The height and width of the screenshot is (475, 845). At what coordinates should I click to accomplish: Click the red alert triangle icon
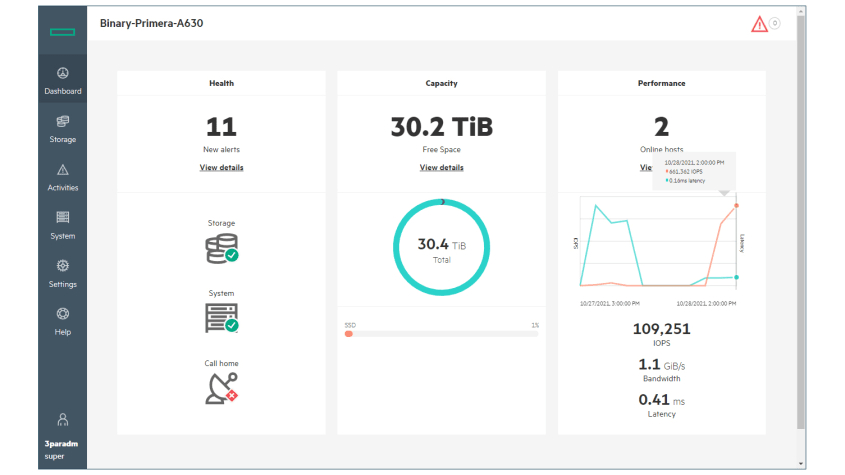(x=759, y=24)
